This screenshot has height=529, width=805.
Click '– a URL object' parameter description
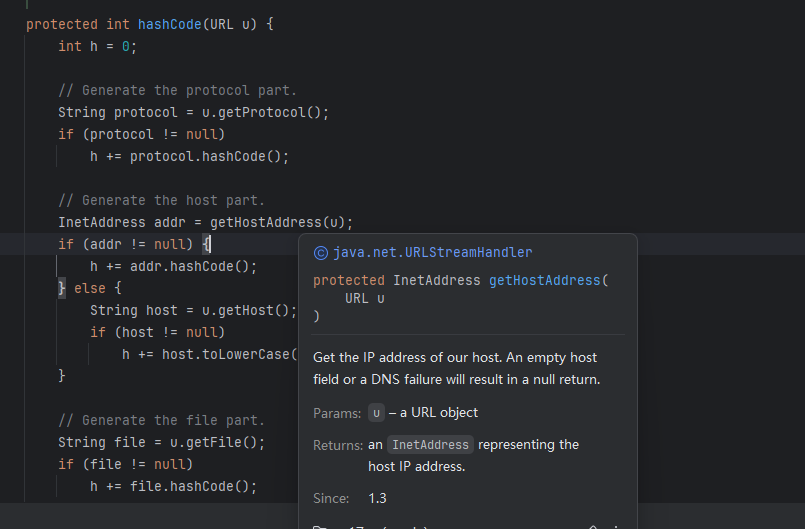(x=433, y=412)
